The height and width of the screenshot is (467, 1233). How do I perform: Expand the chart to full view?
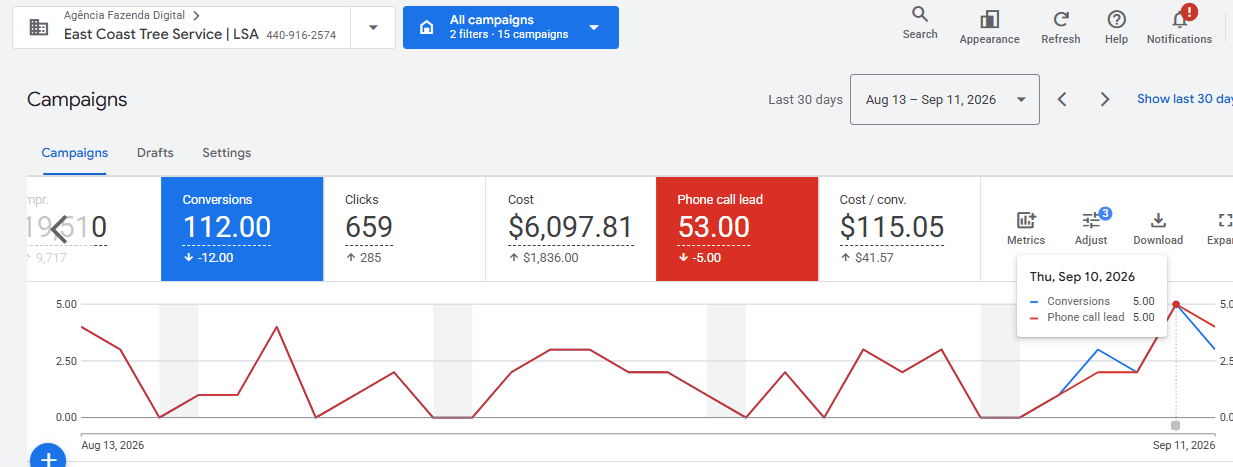1222,228
